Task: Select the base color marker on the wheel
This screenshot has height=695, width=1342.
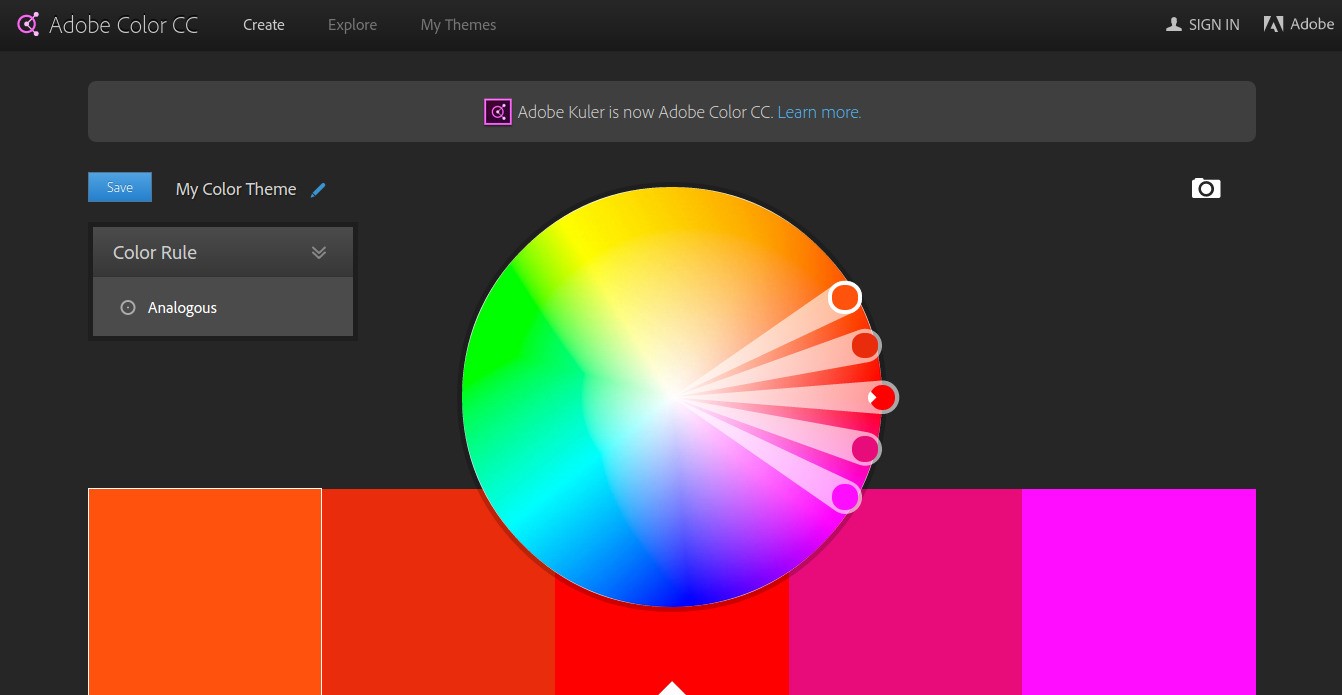Action: pos(881,397)
